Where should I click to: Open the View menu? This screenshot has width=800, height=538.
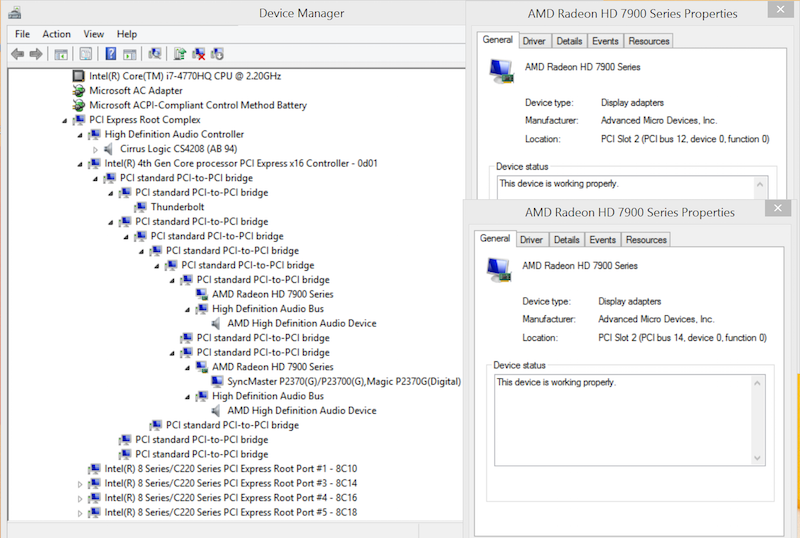(x=94, y=34)
